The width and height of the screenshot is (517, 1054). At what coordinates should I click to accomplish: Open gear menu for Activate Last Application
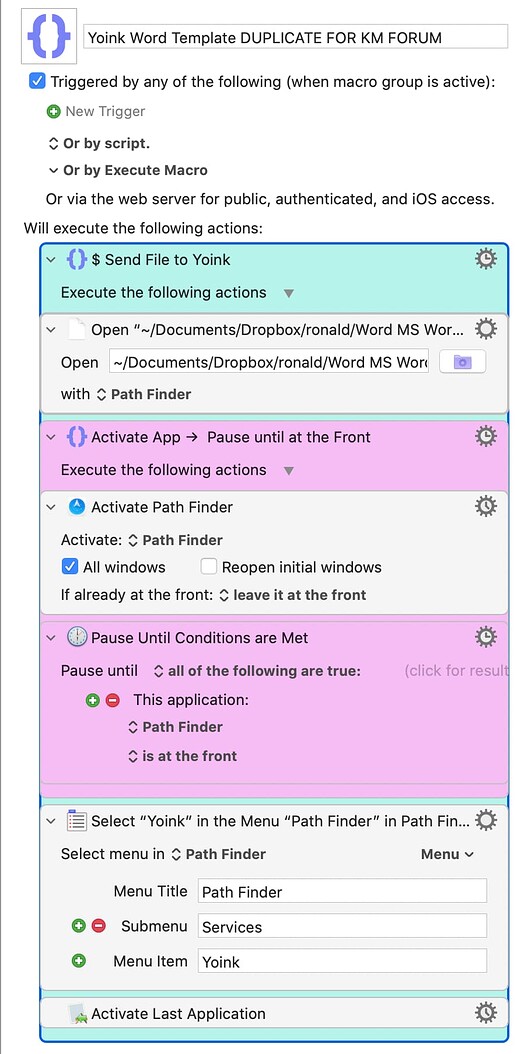coord(485,1013)
